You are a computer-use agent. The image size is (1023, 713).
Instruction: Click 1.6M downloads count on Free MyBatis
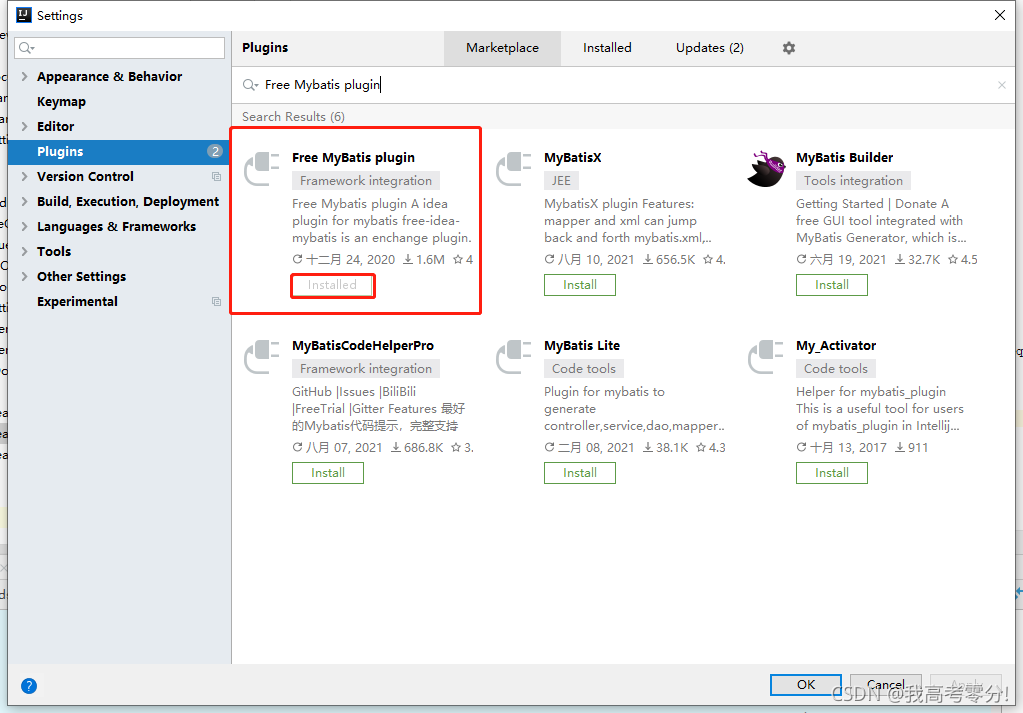pyautogui.click(x=423, y=260)
